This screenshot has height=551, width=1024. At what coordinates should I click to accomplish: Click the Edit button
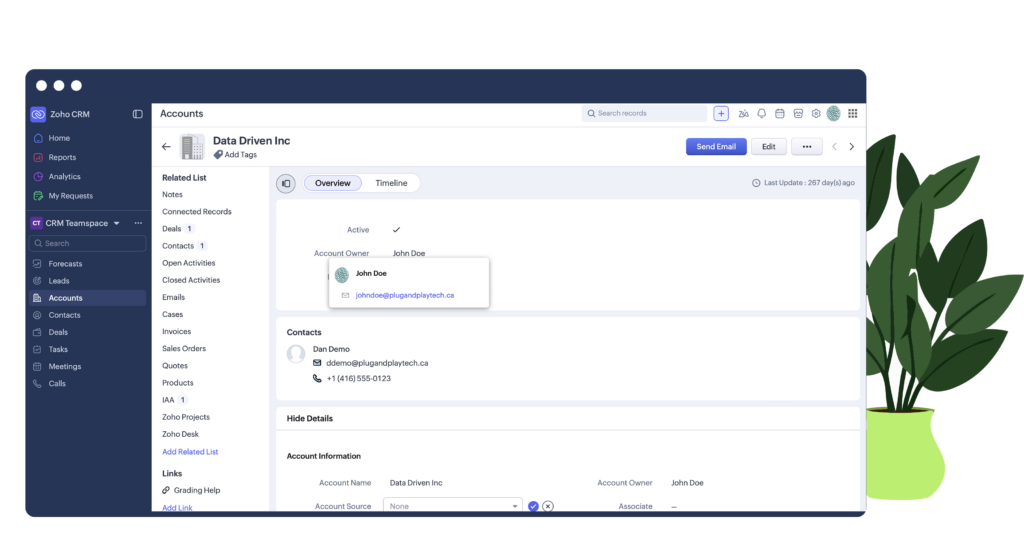coord(769,147)
